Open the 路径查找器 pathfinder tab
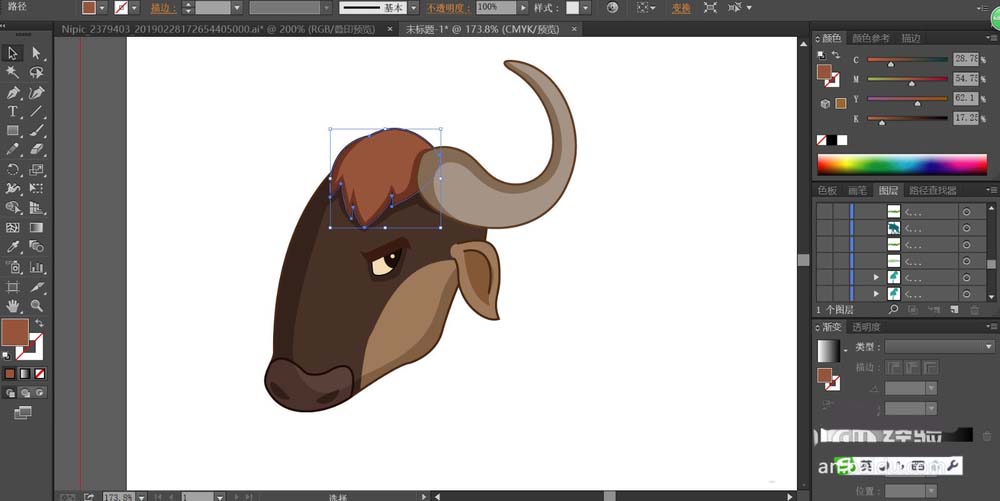 tap(933, 190)
